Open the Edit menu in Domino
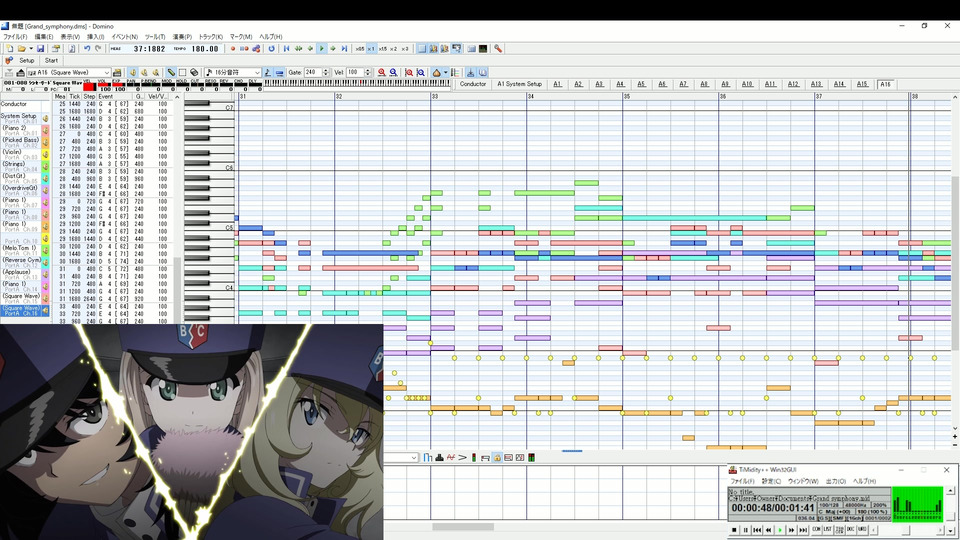The image size is (960, 540). (x=43, y=37)
